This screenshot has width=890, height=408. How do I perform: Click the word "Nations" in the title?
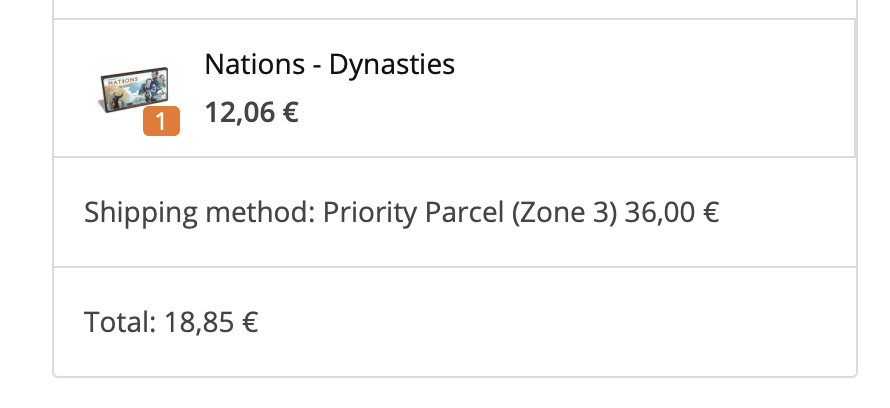coord(254,65)
